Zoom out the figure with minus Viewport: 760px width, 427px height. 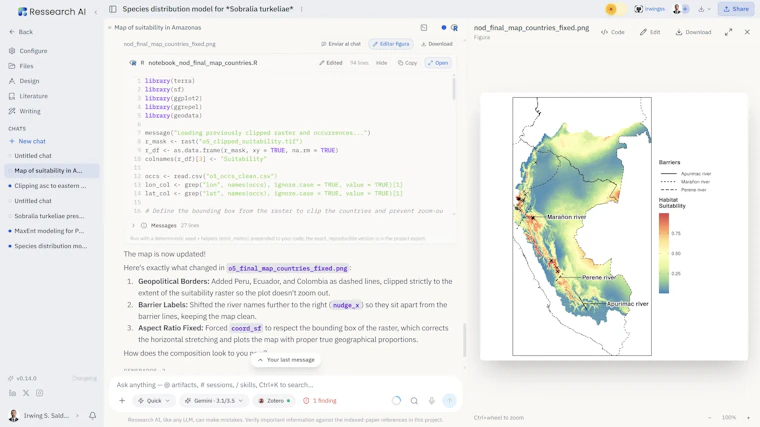tap(710, 417)
